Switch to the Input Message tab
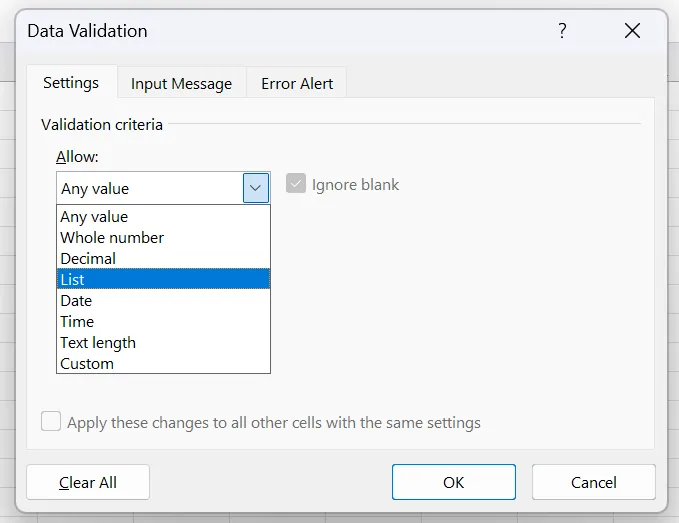679x523 pixels. 181,83
